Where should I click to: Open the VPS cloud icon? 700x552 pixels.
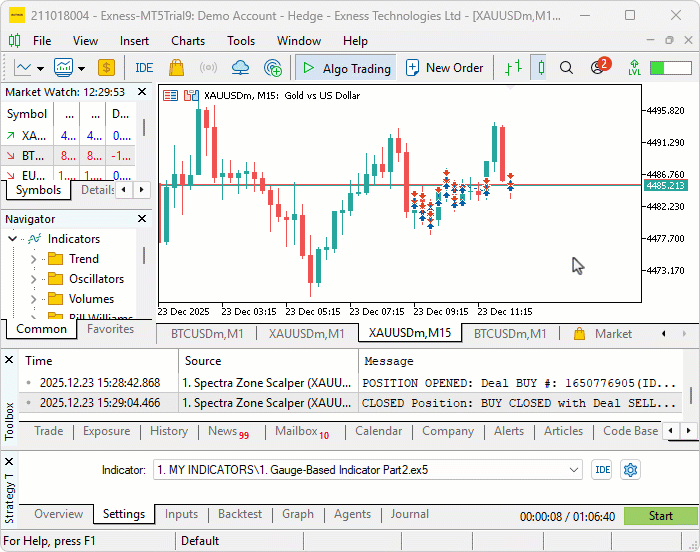241,68
